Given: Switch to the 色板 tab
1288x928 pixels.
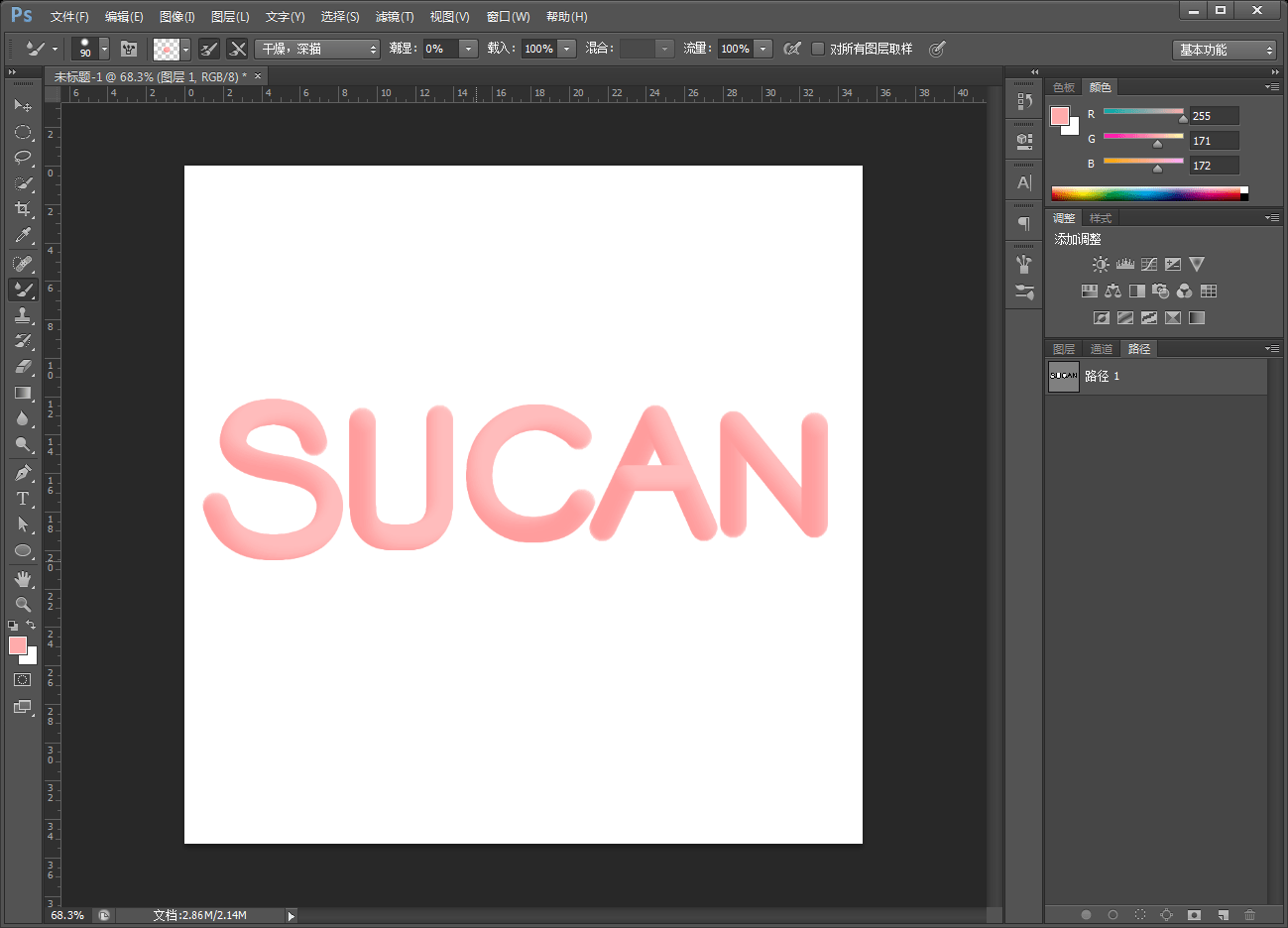Looking at the screenshot, I should [1064, 87].
